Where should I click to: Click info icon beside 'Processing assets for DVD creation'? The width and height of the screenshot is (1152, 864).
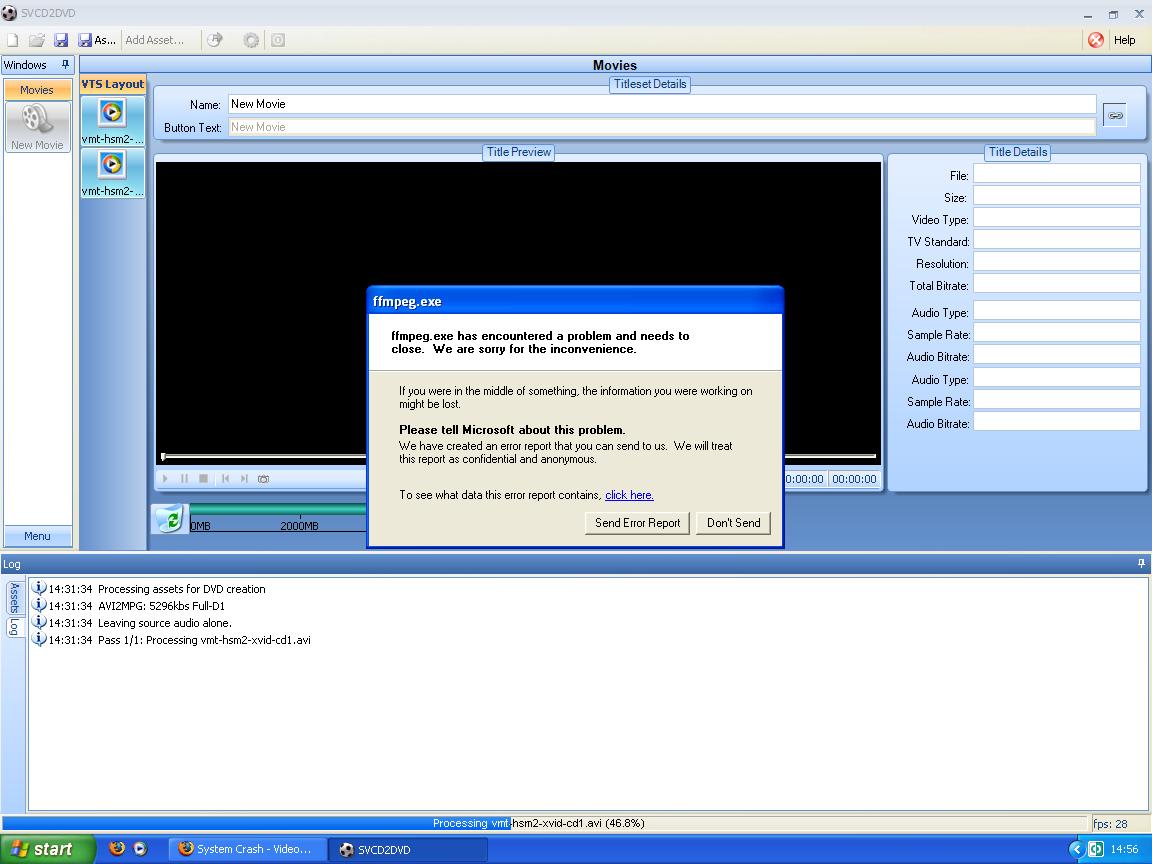coord(39,588)
